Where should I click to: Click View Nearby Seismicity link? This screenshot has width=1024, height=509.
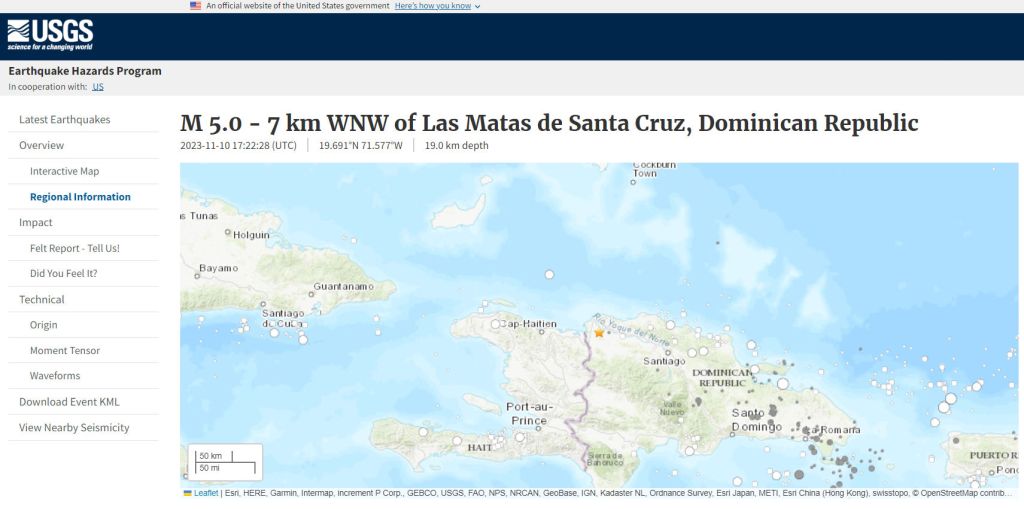(x=74, y=428)
